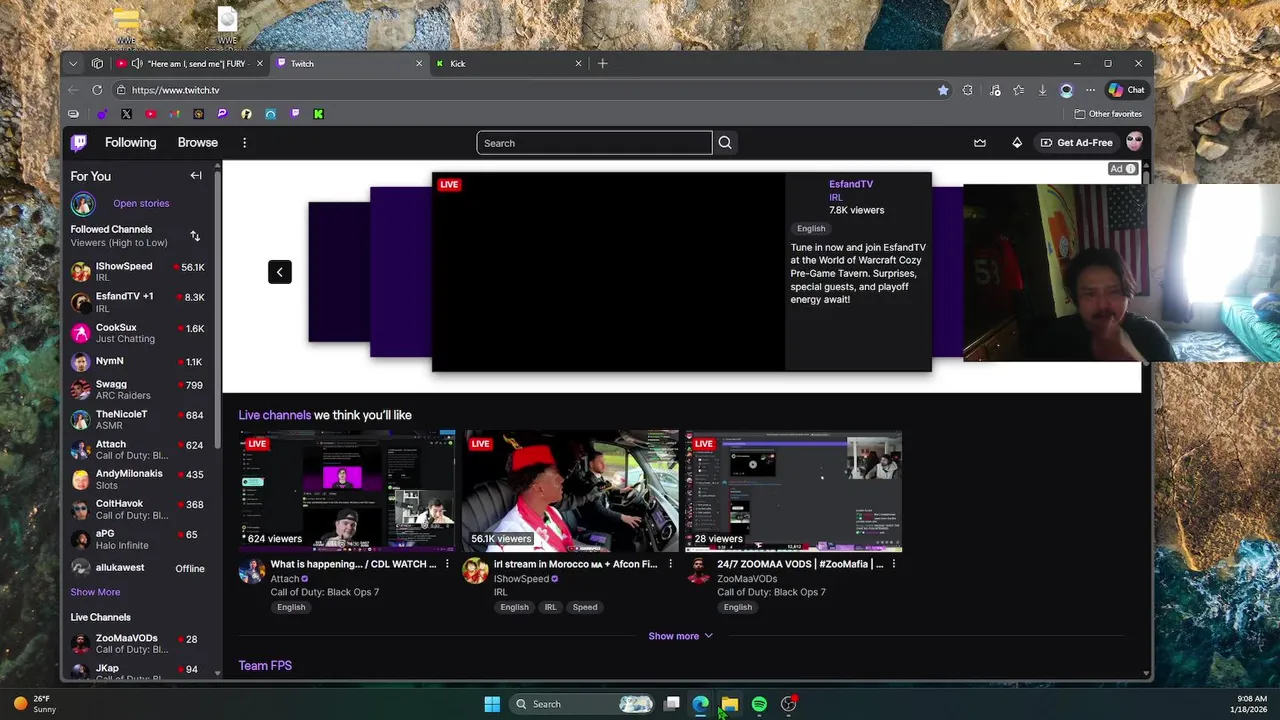
Task: Open stories link in sidebar
Action: (x=141, y=204)
